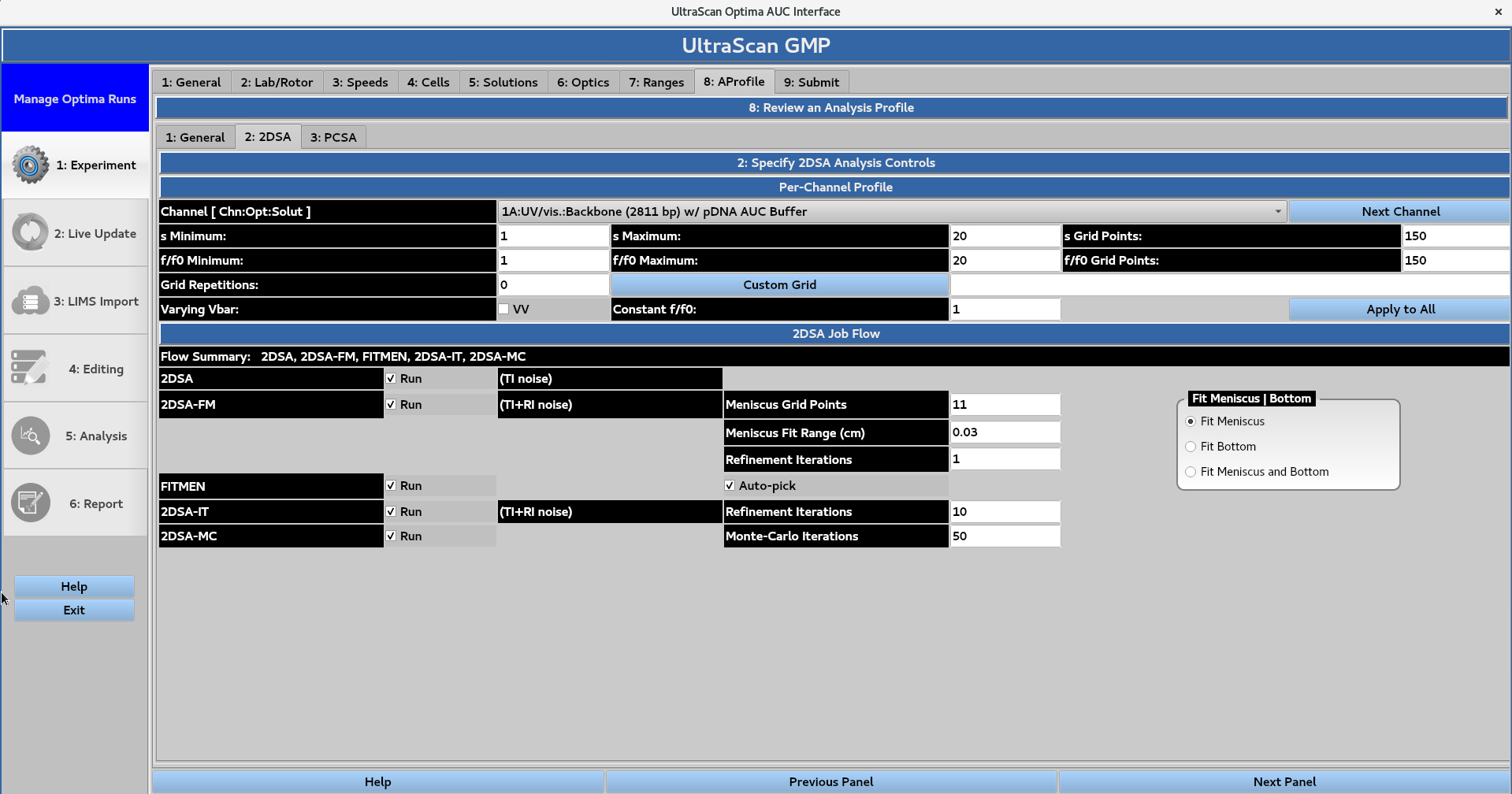The width and height of the screenshot is (1512, 794).
Task: Uncheck Run for 2DSA-FM
Action: pyautogui.click(x=390, y=404)
